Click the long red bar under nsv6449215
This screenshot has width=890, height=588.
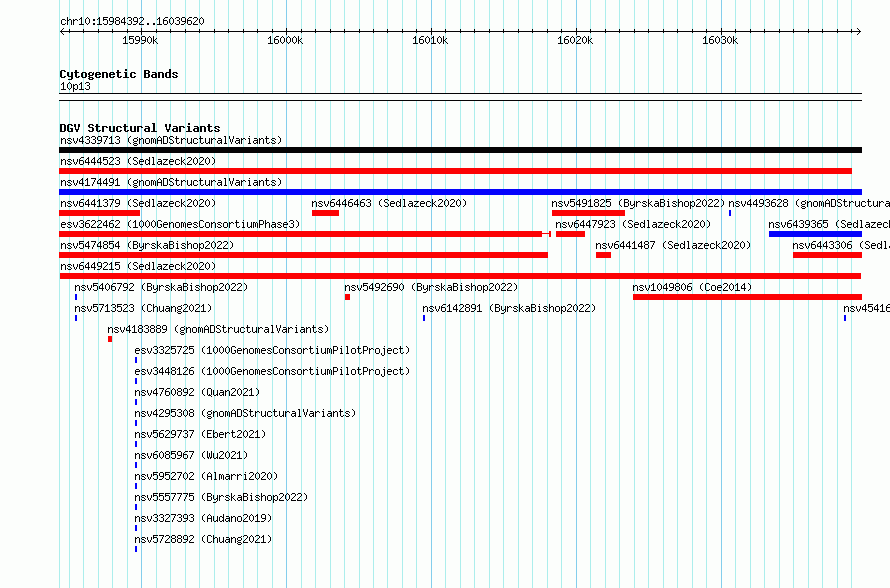[x=460, y=276]
